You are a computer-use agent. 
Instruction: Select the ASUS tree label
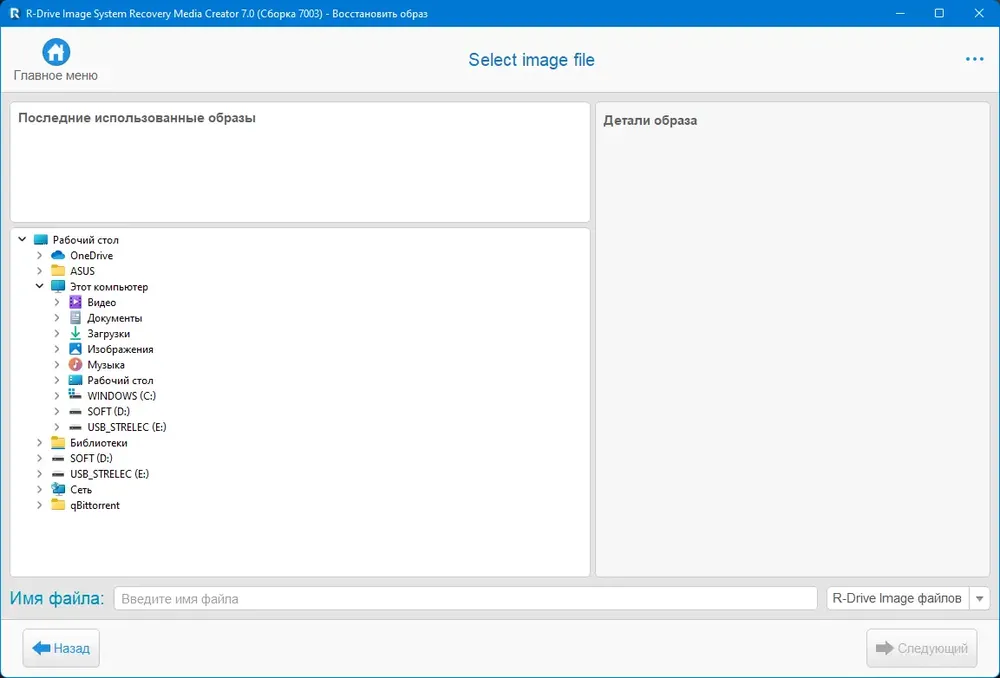click(x=82, y=271)
